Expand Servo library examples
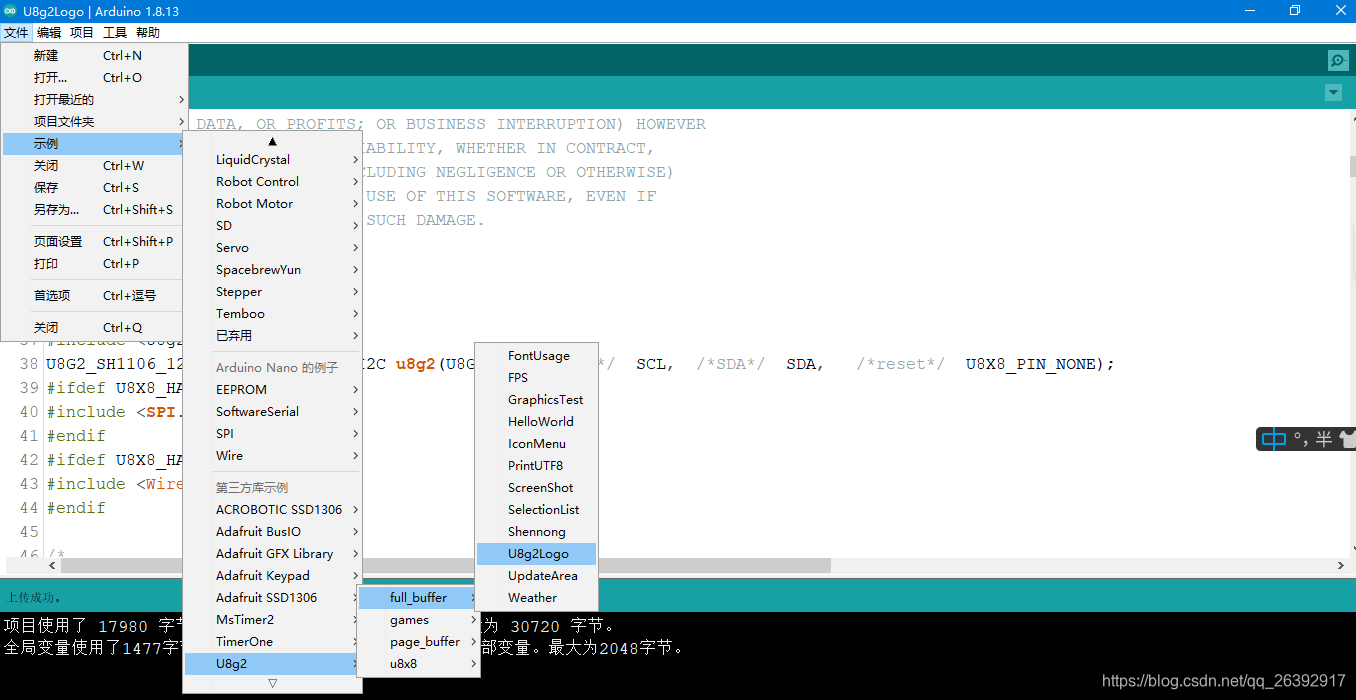This screenshot has height=700, width=1356. [272, 248]
